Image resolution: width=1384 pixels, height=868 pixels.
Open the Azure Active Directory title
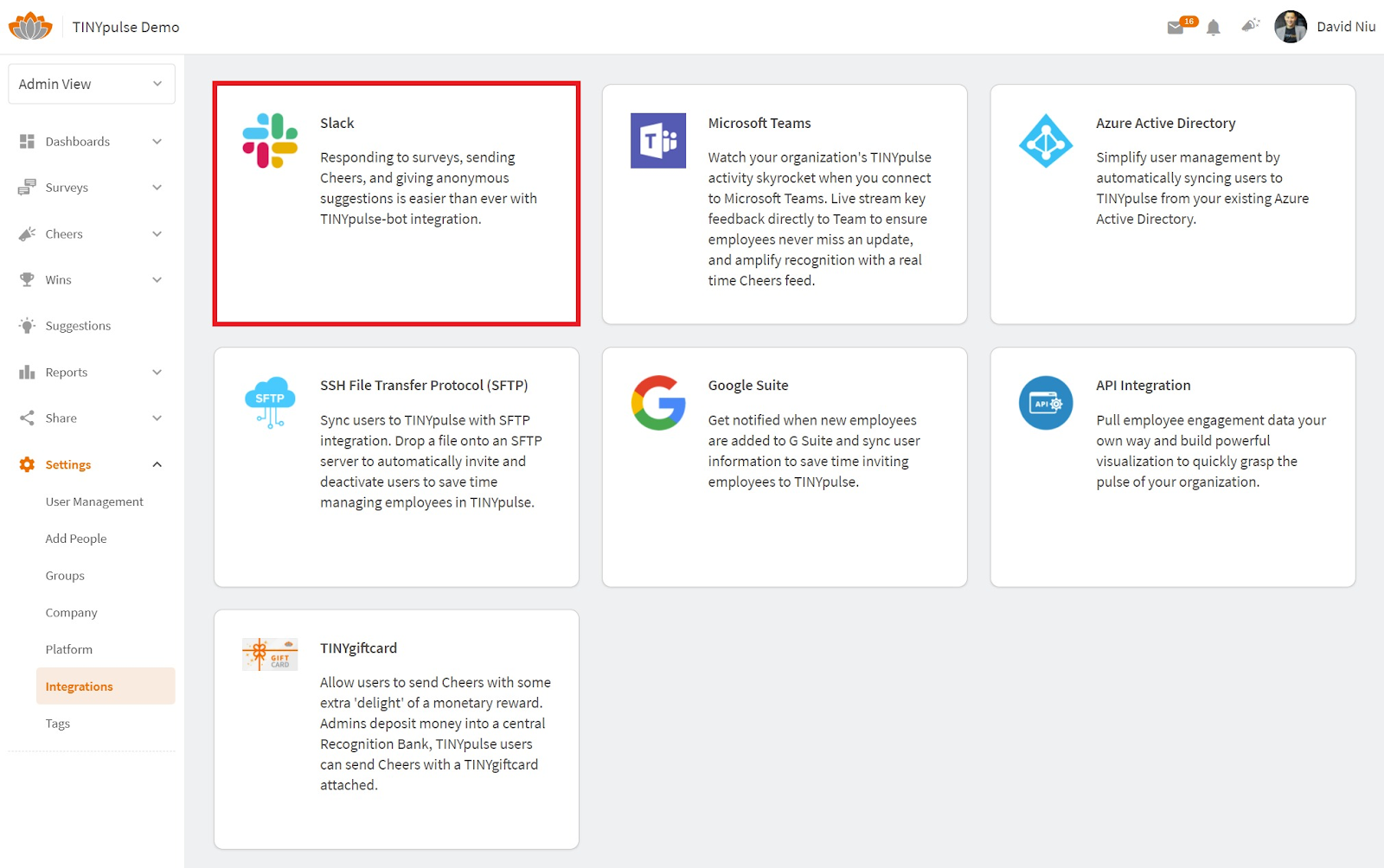pyautogui.click(x=1166, y=123)
